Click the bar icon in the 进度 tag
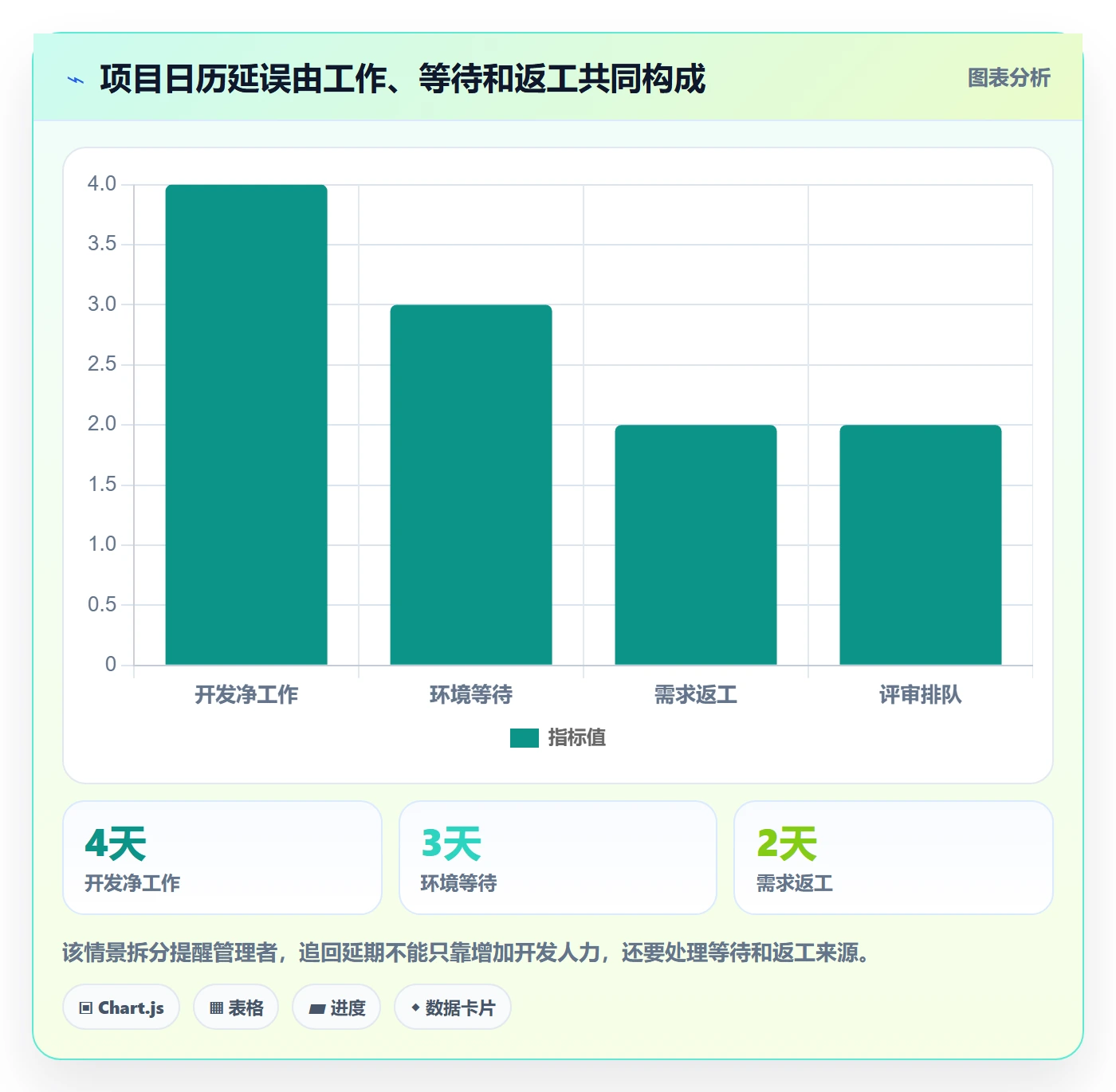Image resolution: width=1116 pixels, height=1092 pixels. point(317,1009)
